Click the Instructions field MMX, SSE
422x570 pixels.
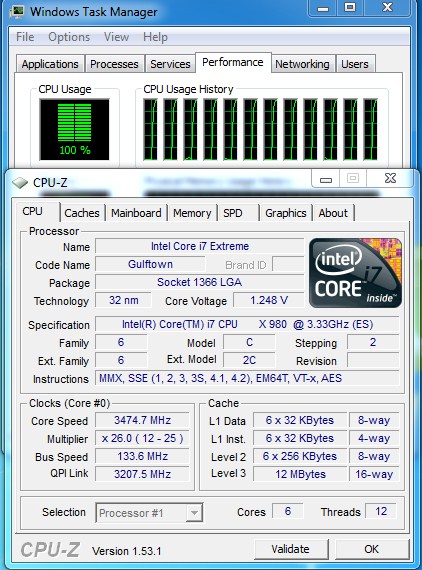click(x=248, y=378)
